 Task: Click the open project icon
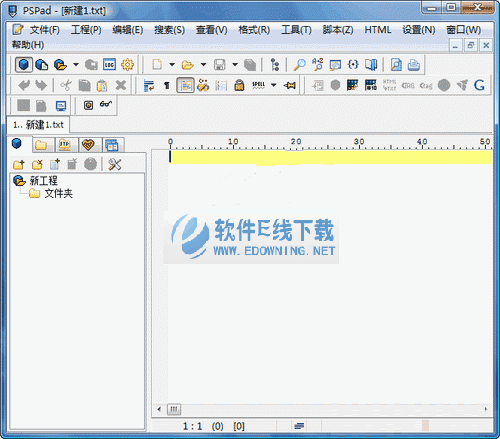pos(60,65)
